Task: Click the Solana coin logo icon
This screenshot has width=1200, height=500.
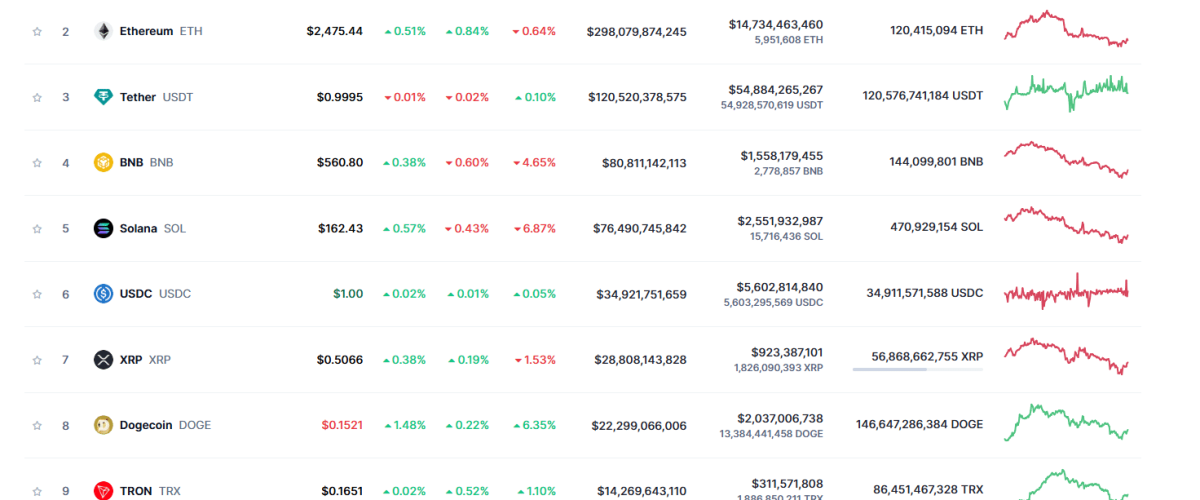Action: [102, 228]
